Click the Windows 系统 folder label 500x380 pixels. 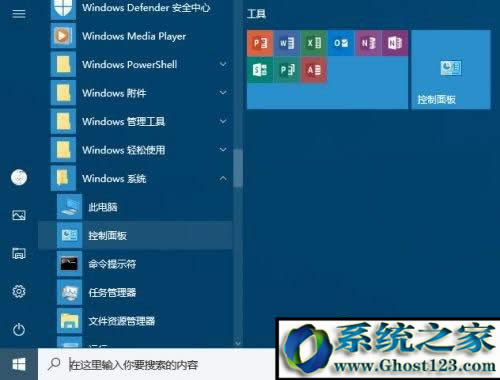point(114,179)
